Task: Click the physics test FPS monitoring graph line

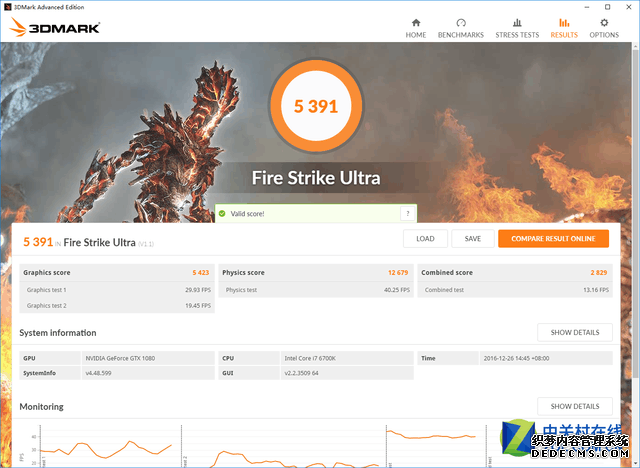Action: [431, 435]
